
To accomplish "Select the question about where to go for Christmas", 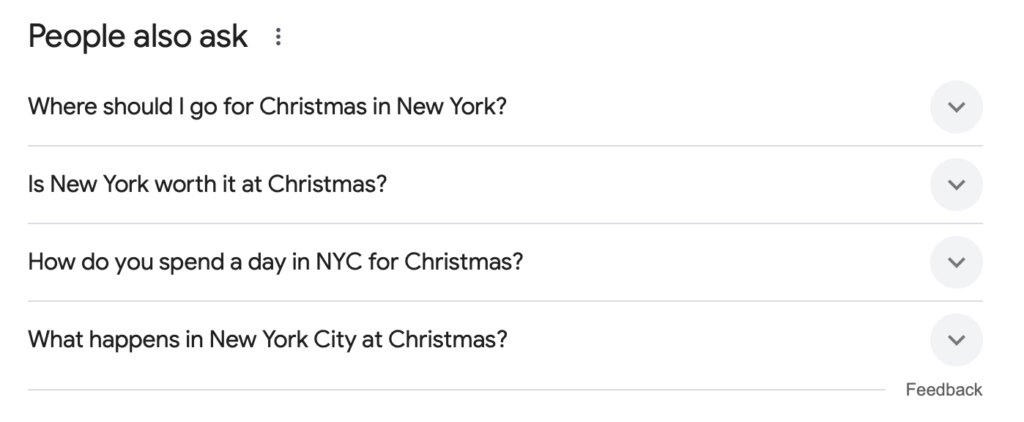I will pos(267,107).
